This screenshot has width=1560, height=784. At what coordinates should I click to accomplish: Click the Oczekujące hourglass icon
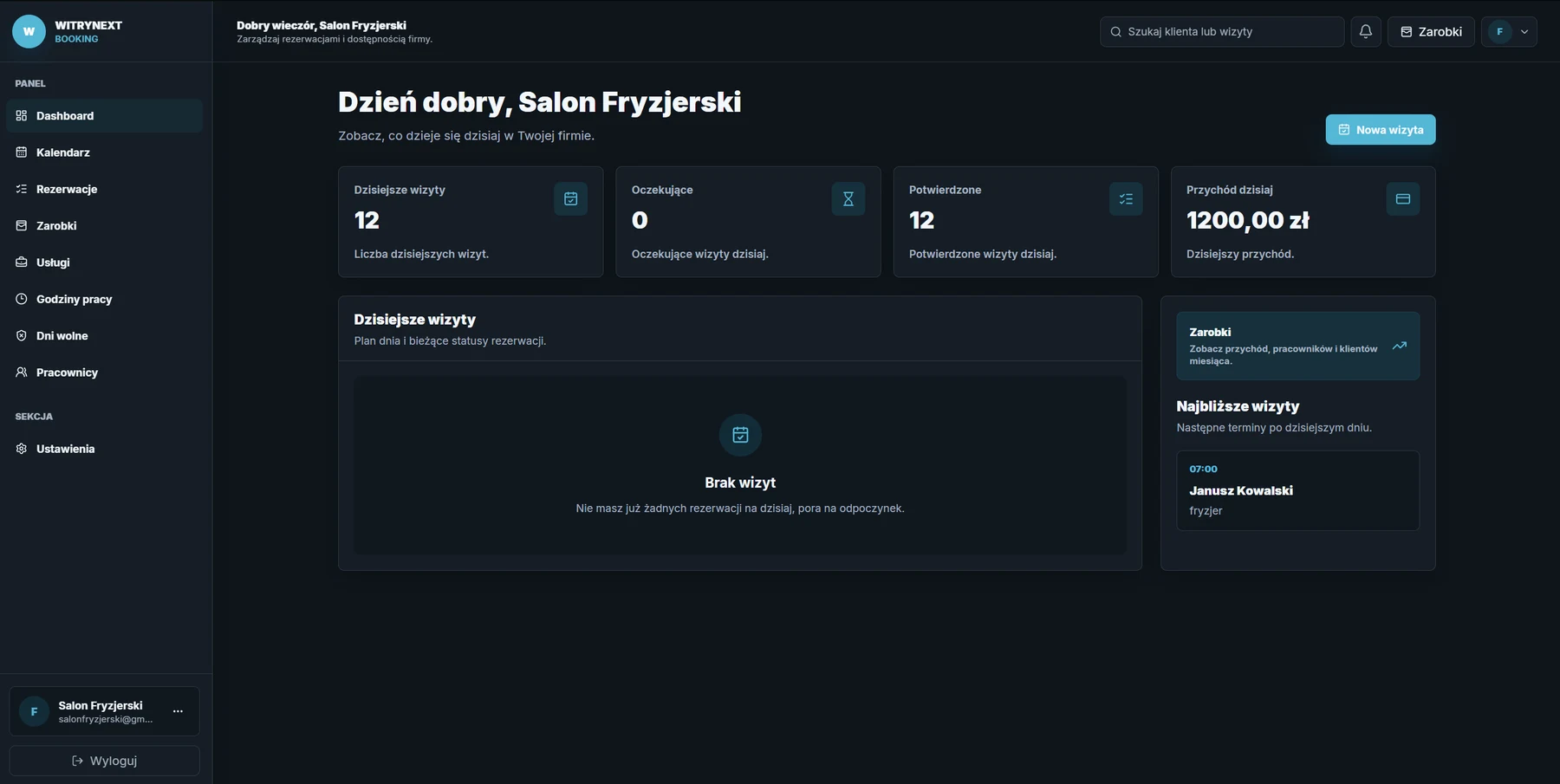[848, 199]
